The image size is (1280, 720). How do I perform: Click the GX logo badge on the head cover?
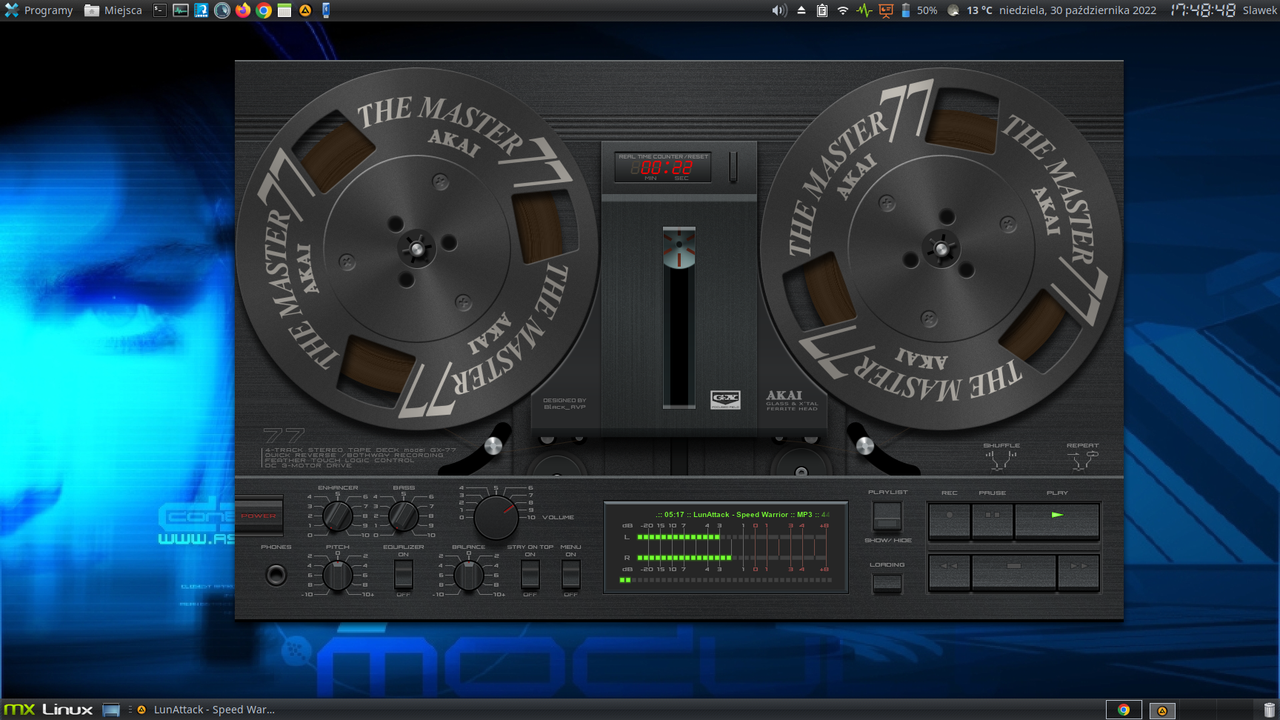click(724, 399)
